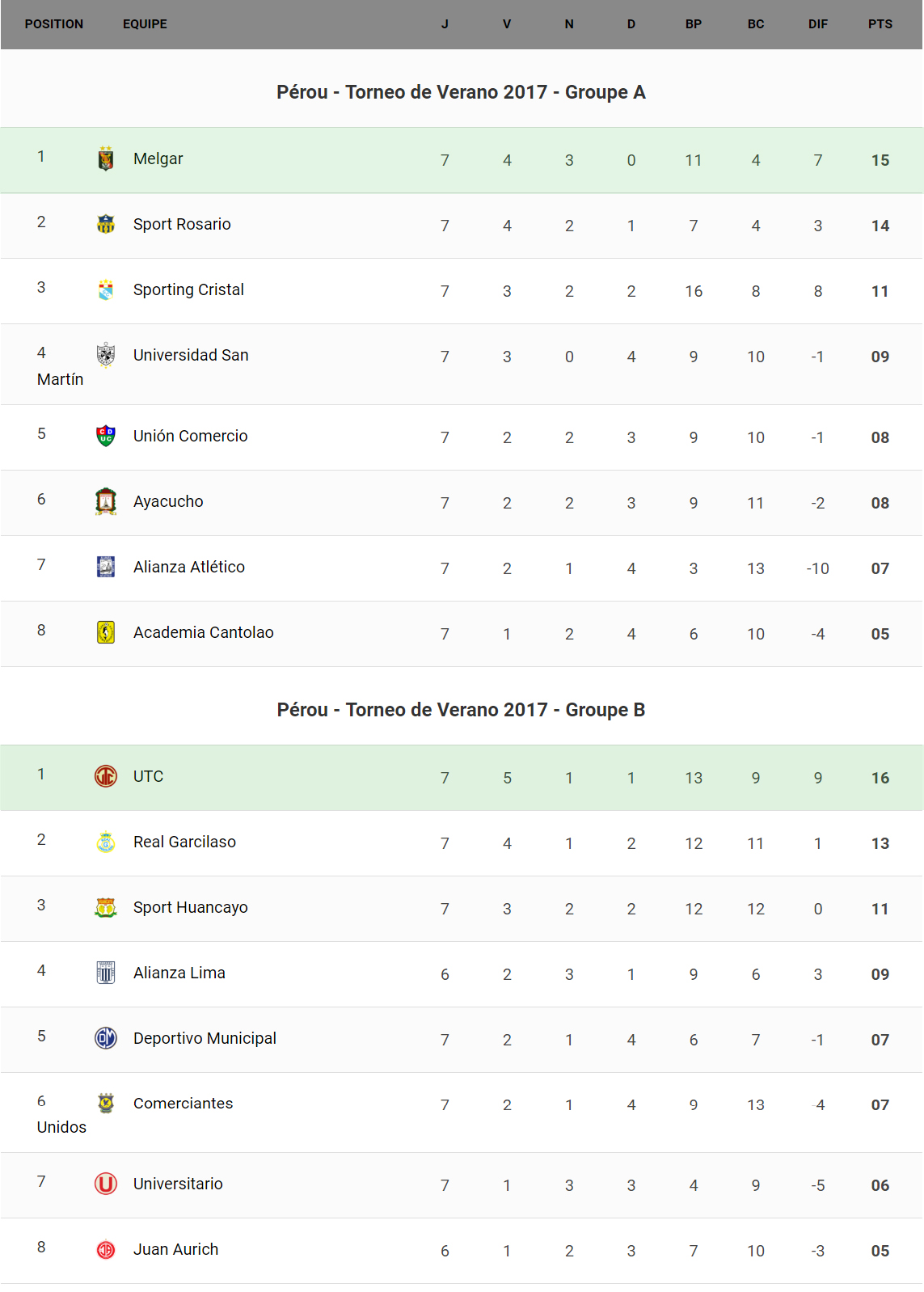Image resolution: width=924 pixels, height=1292 pixels.
Task: Open the Real Garcilaso team name
Action: (184, 842)
